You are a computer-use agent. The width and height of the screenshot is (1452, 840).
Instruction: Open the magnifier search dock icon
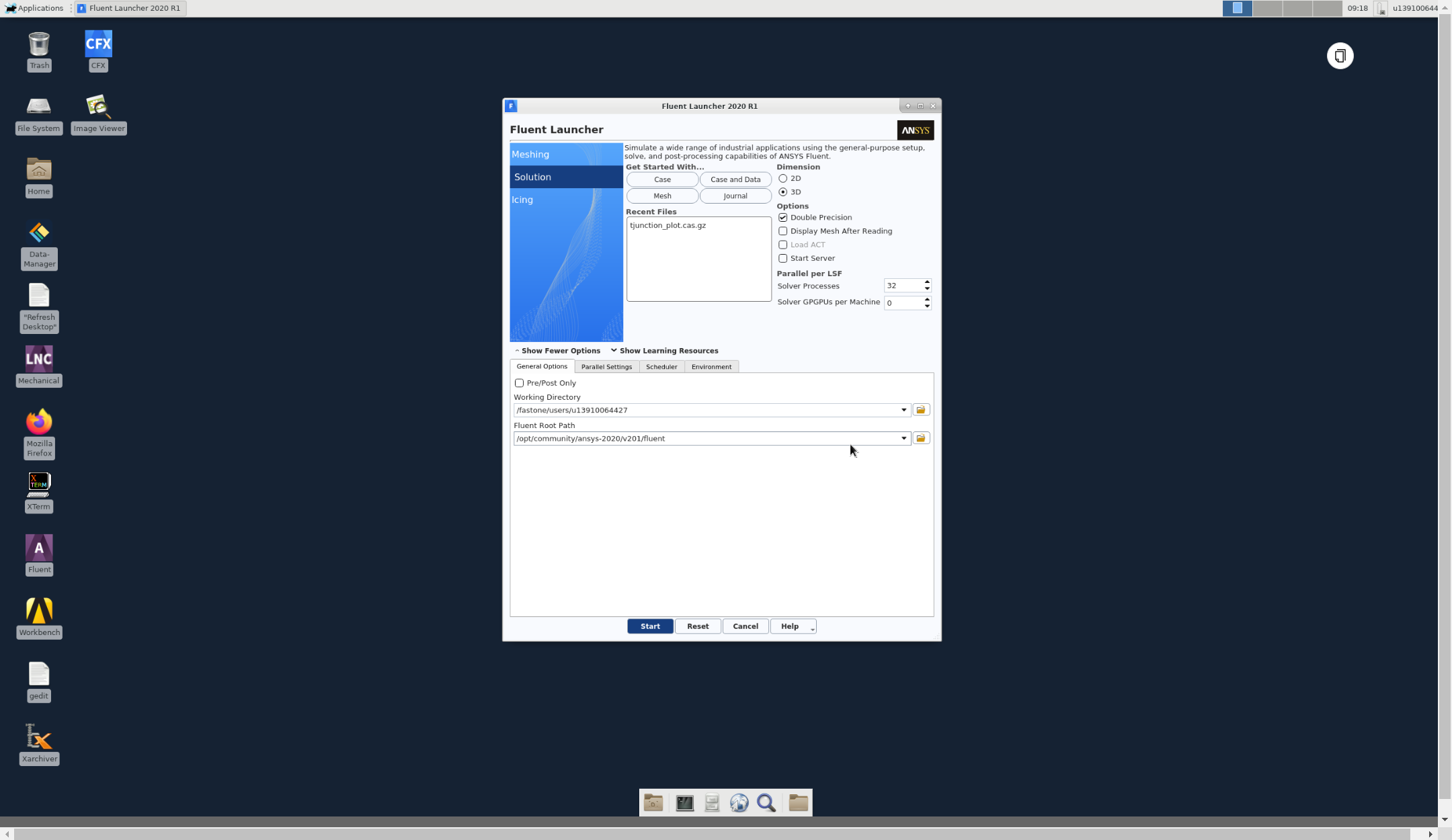[767, 803]
